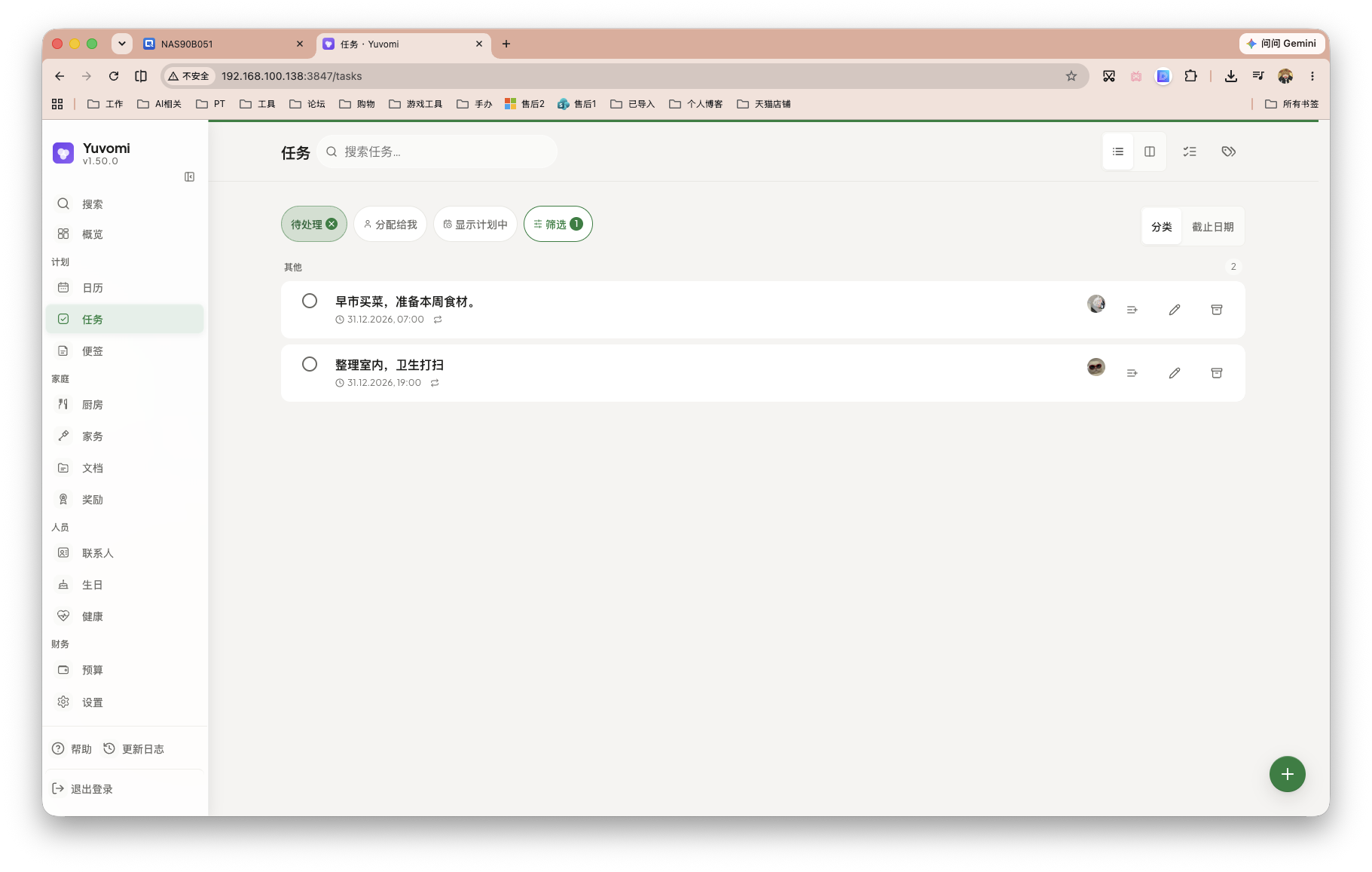Open the browser three-dot menu
The height and width of the screenshot is (872, 1372).
(1312, 76)
